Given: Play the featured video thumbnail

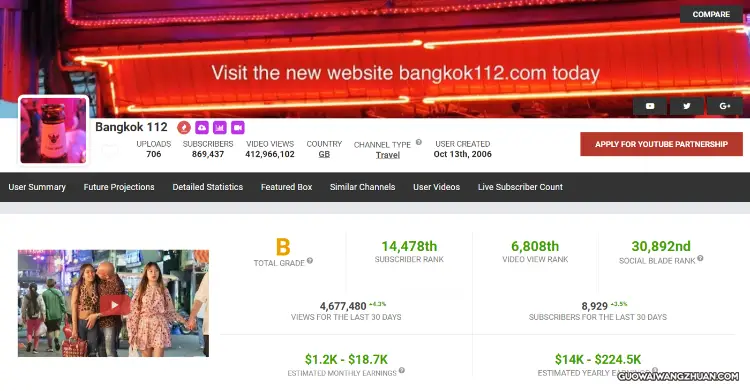Looking at the screenshot, I should pos(113,303).
